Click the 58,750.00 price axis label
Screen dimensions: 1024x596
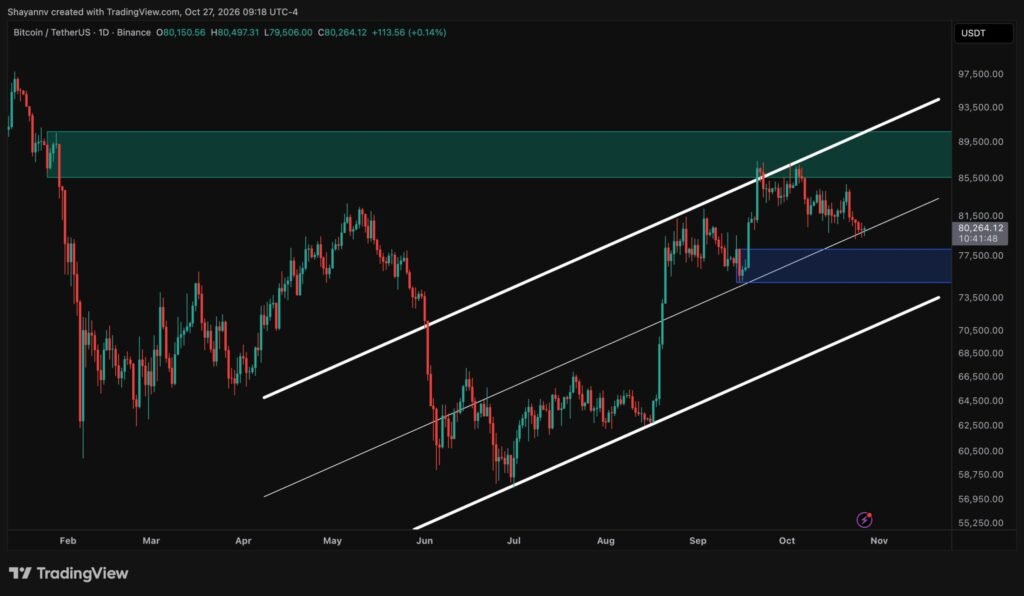pos(980,475)
